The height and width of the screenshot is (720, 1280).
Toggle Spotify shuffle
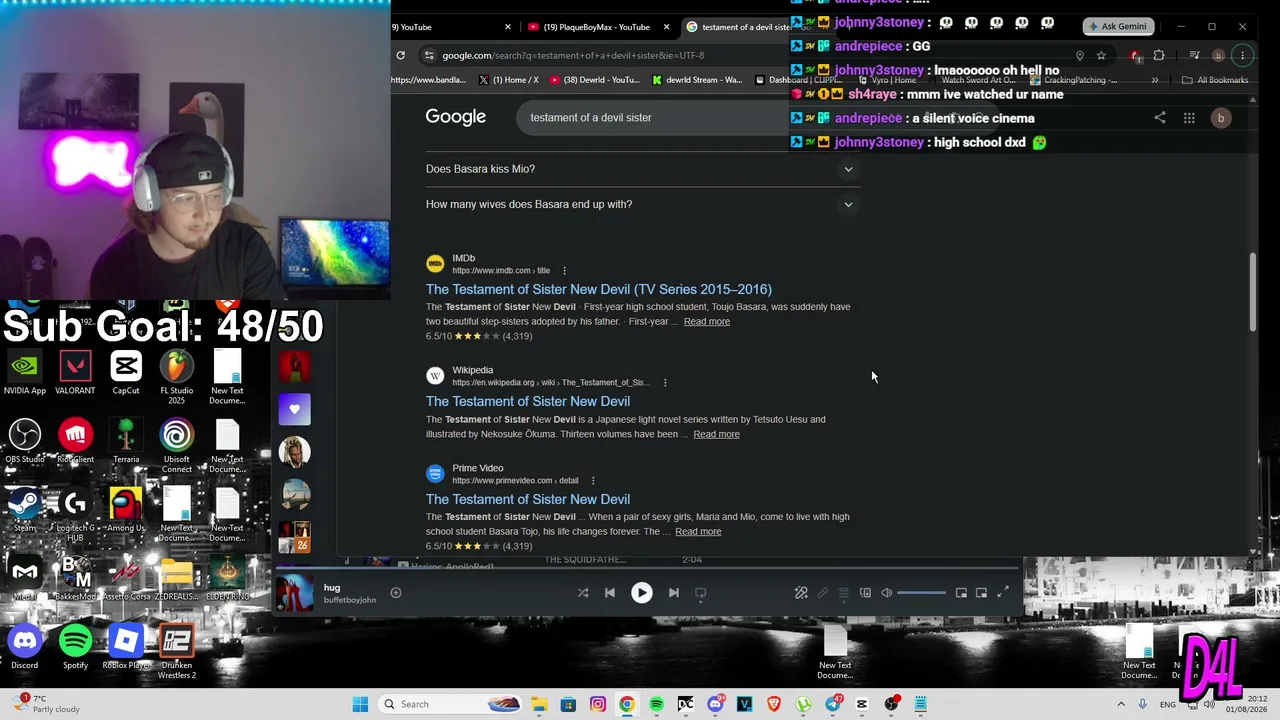coord(583,593)
